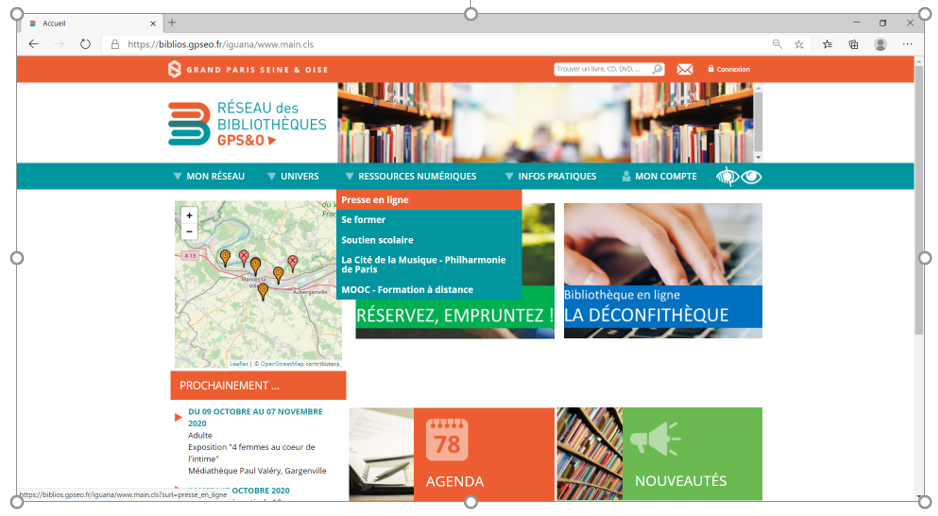Add this page to favorites with the star
938x516 pixels.
click(x=799, y=44)
